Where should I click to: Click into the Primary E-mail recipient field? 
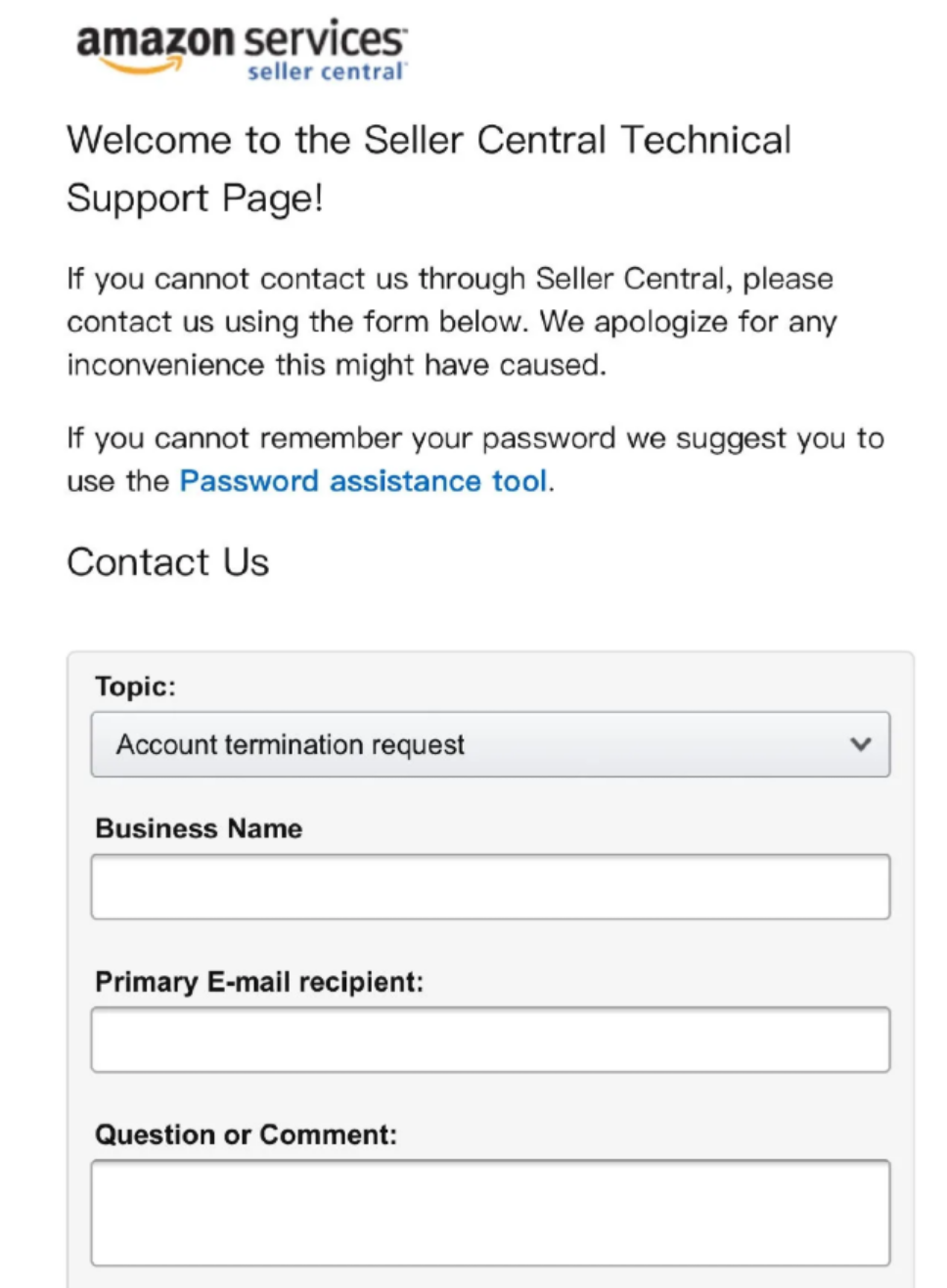tap(489, 1040)
